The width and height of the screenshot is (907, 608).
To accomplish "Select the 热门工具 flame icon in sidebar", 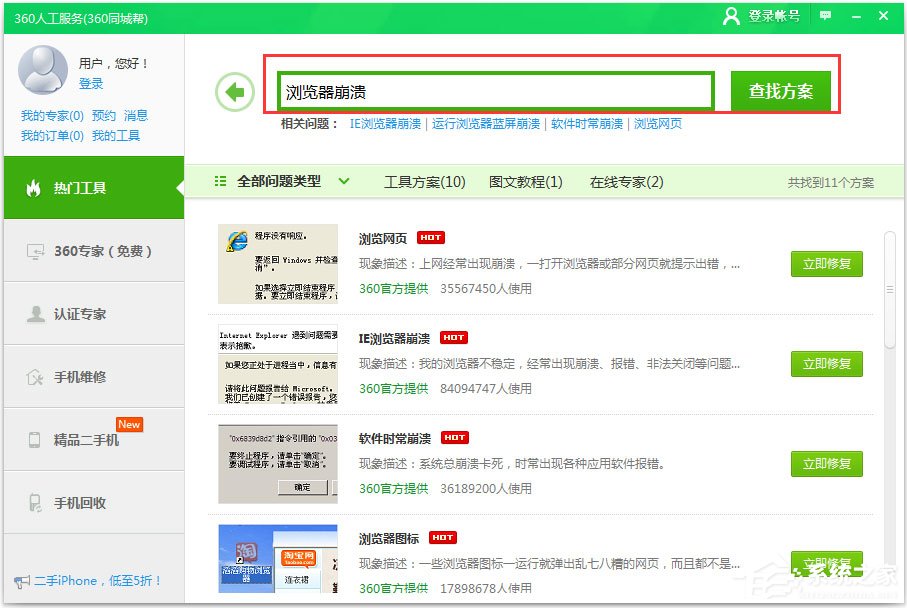I will (35, 186).
